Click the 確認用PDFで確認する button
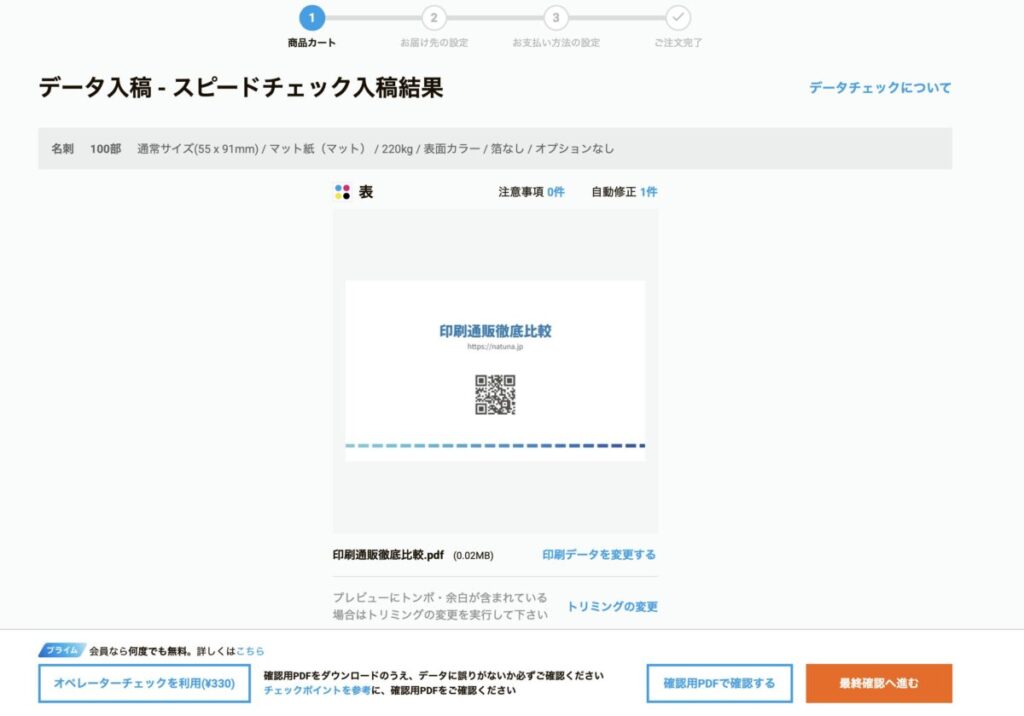The image size is (1024, 716). click(x=719, y=683)
